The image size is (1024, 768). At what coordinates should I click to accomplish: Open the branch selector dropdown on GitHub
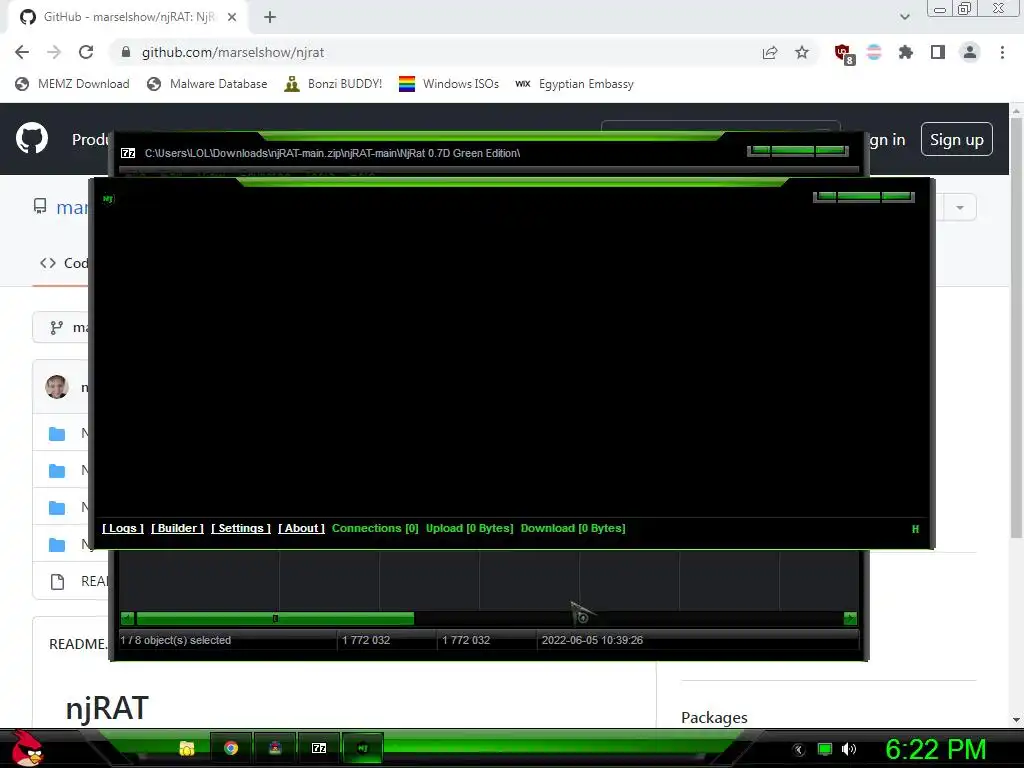tap(62, 328)
